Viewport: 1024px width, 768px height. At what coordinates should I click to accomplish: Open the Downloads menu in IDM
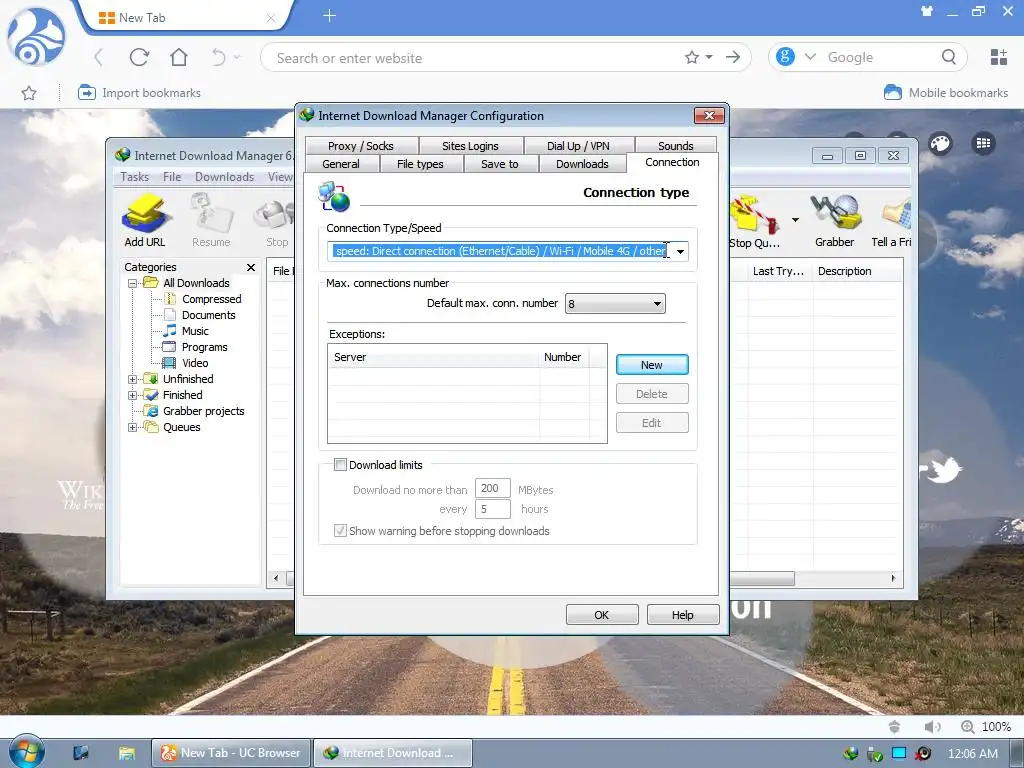pyautogui.click(x=224, y=177)
